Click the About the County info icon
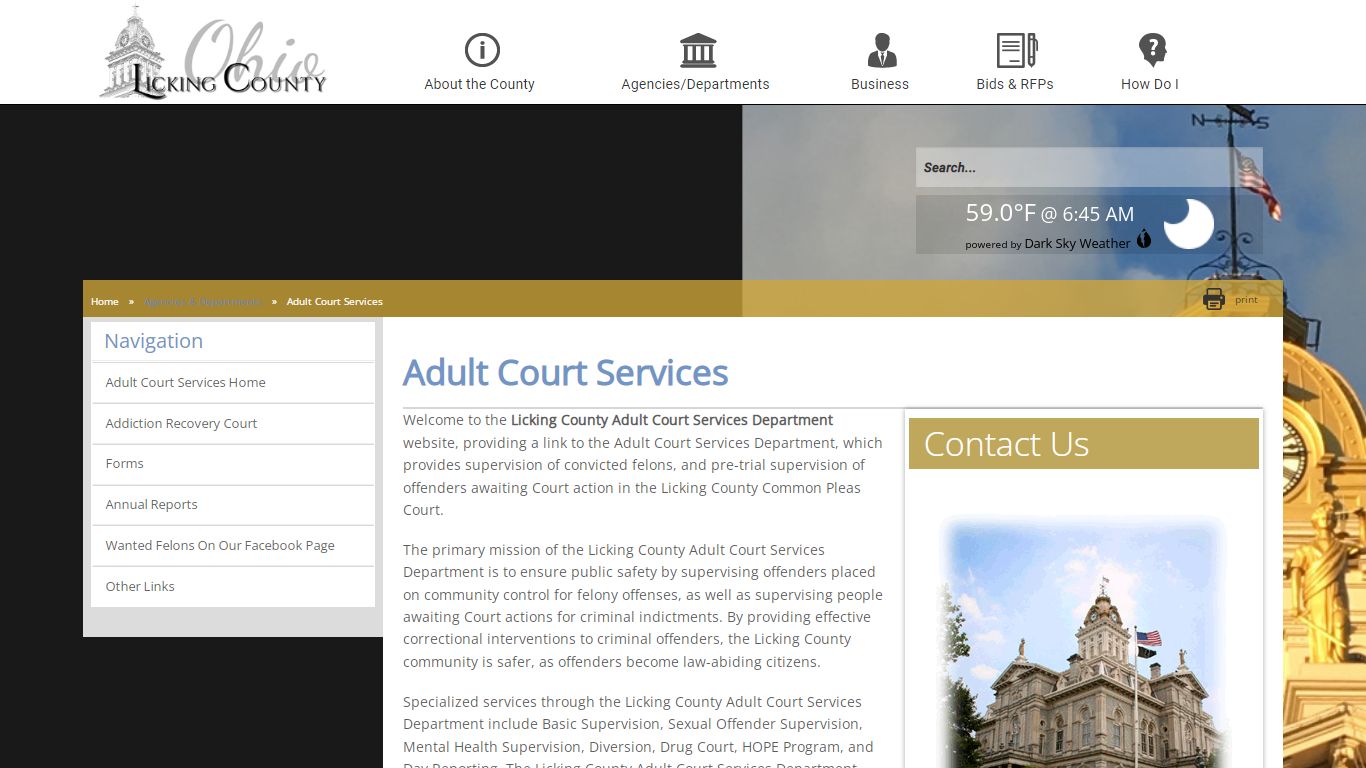Viewport: 1366px width, 768px height. 482,50
